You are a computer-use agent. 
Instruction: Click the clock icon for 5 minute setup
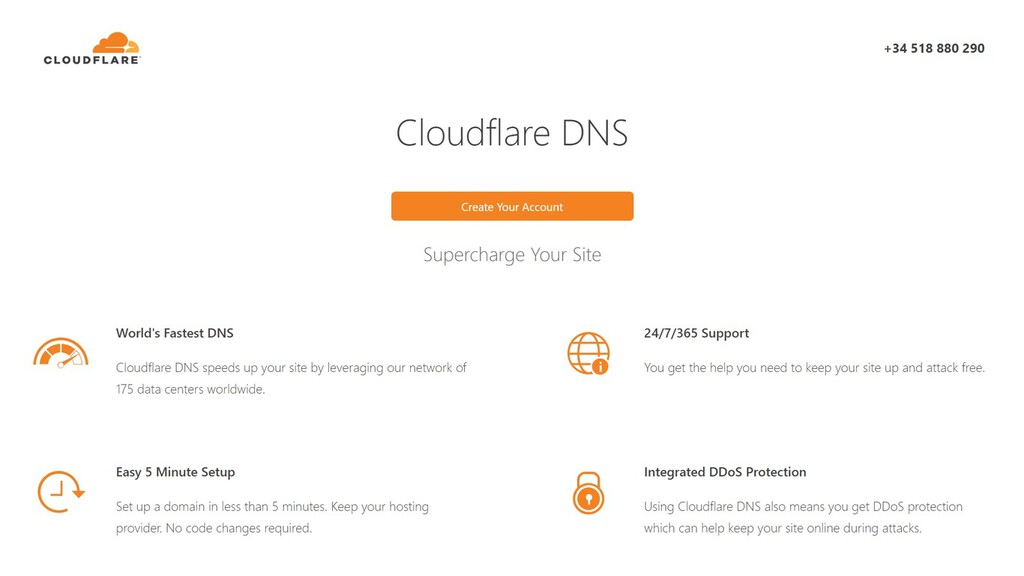tap(61, 491)
